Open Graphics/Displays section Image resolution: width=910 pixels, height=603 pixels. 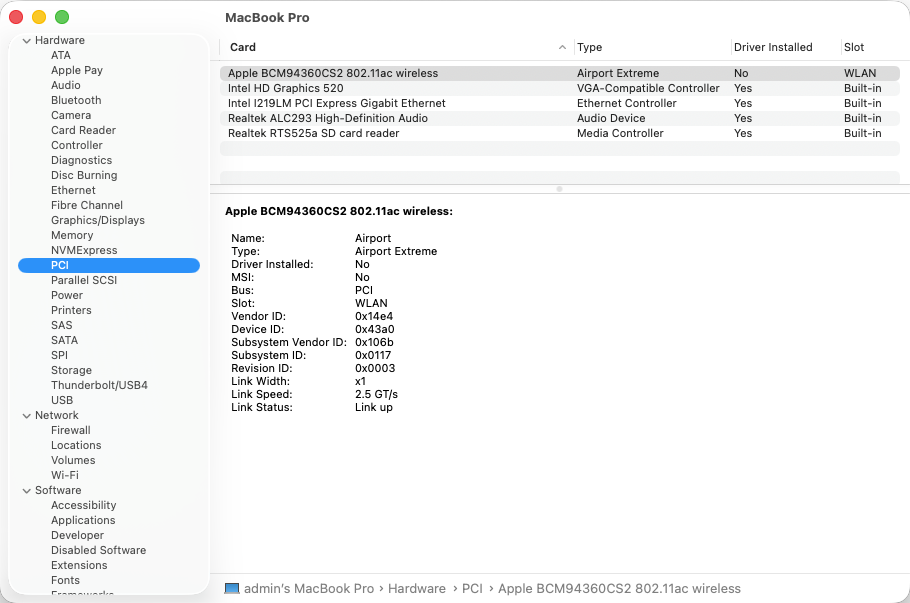coord(98,221)
